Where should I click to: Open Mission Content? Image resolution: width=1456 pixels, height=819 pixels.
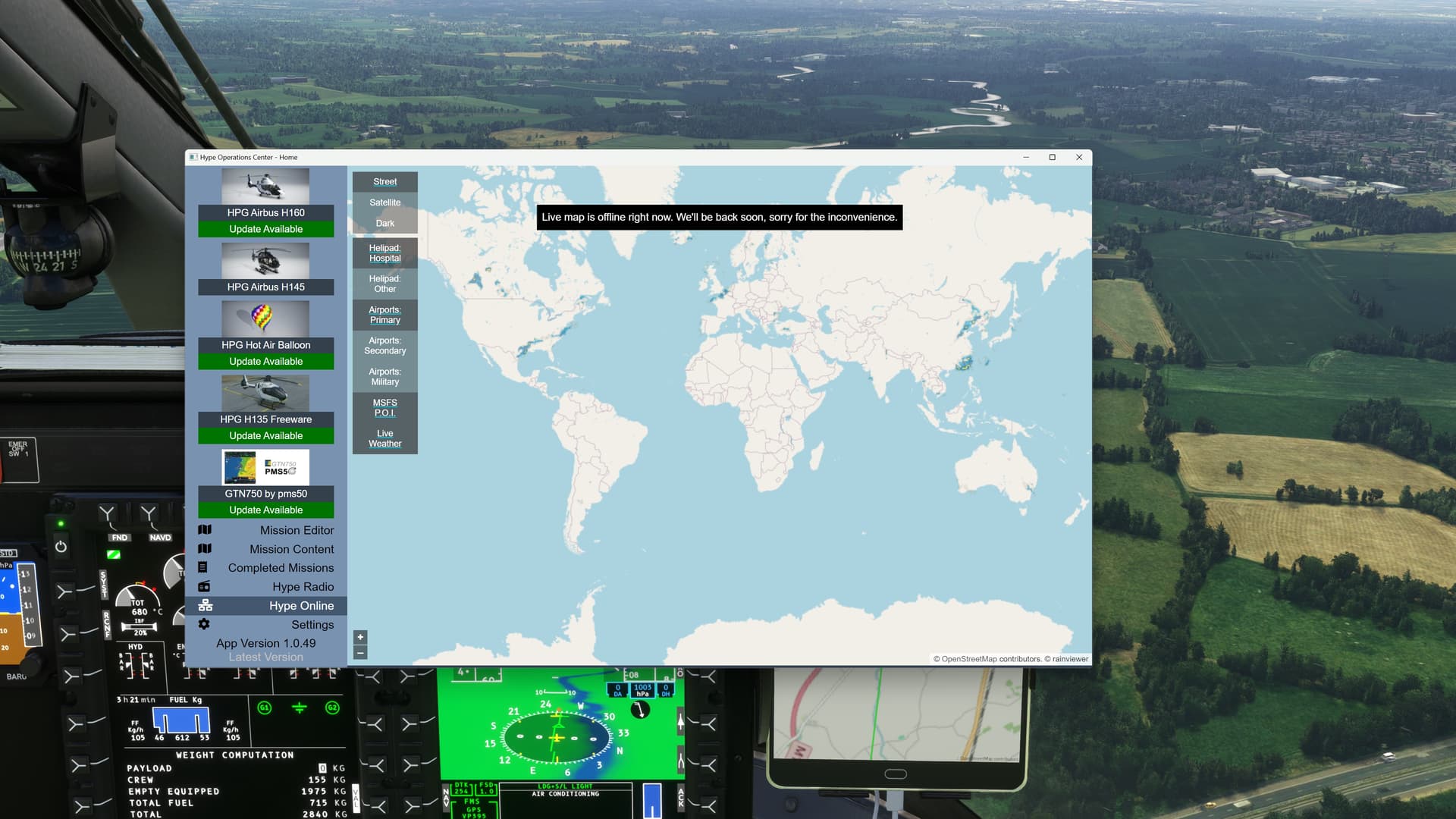pos(292,548)
